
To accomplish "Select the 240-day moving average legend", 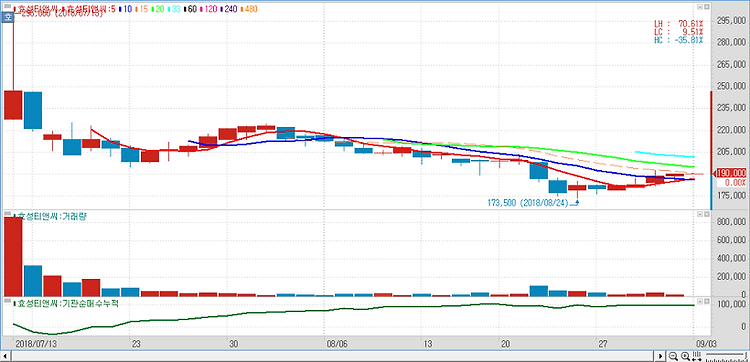I will point(230,9).
